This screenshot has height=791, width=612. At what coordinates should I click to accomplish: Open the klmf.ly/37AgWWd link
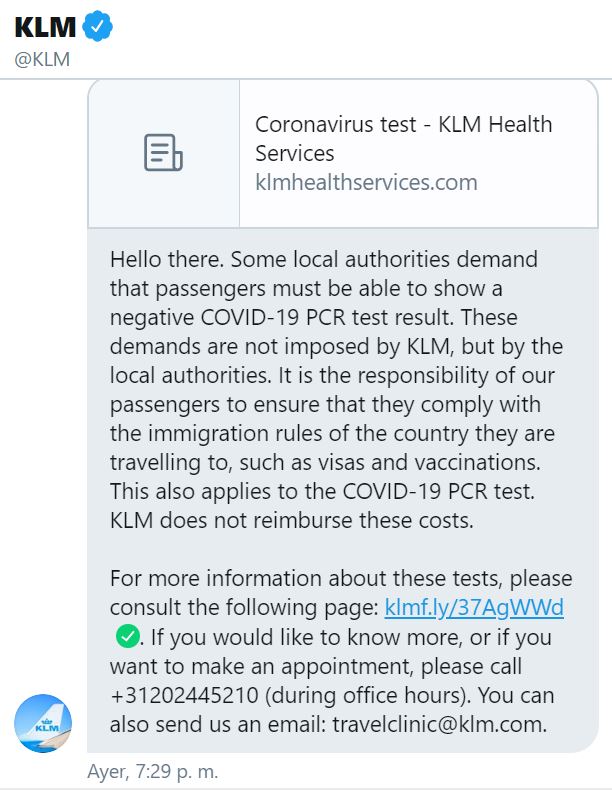474,607
